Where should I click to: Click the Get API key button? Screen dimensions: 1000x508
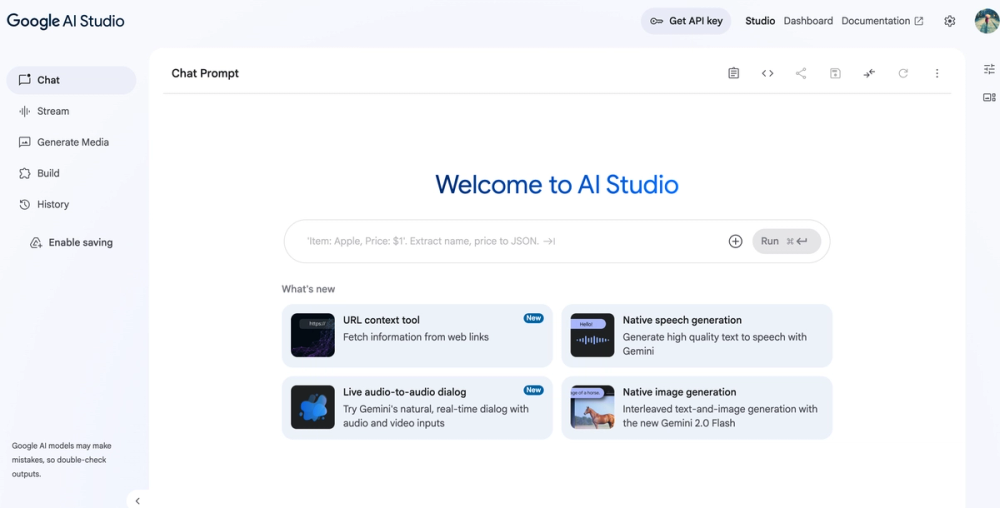(x=686, y=21)
